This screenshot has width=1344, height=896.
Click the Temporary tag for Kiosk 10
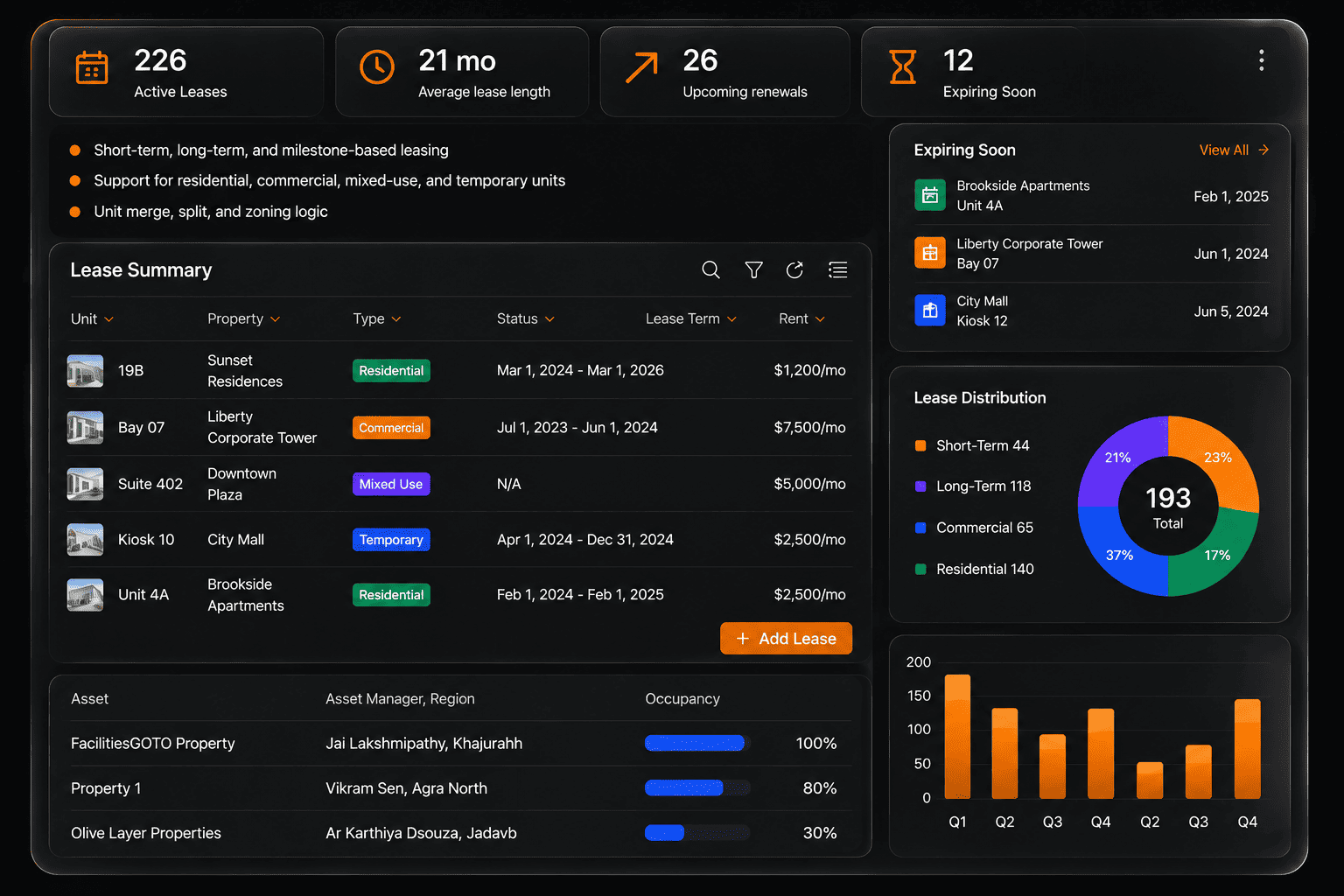tap(391, 540)
